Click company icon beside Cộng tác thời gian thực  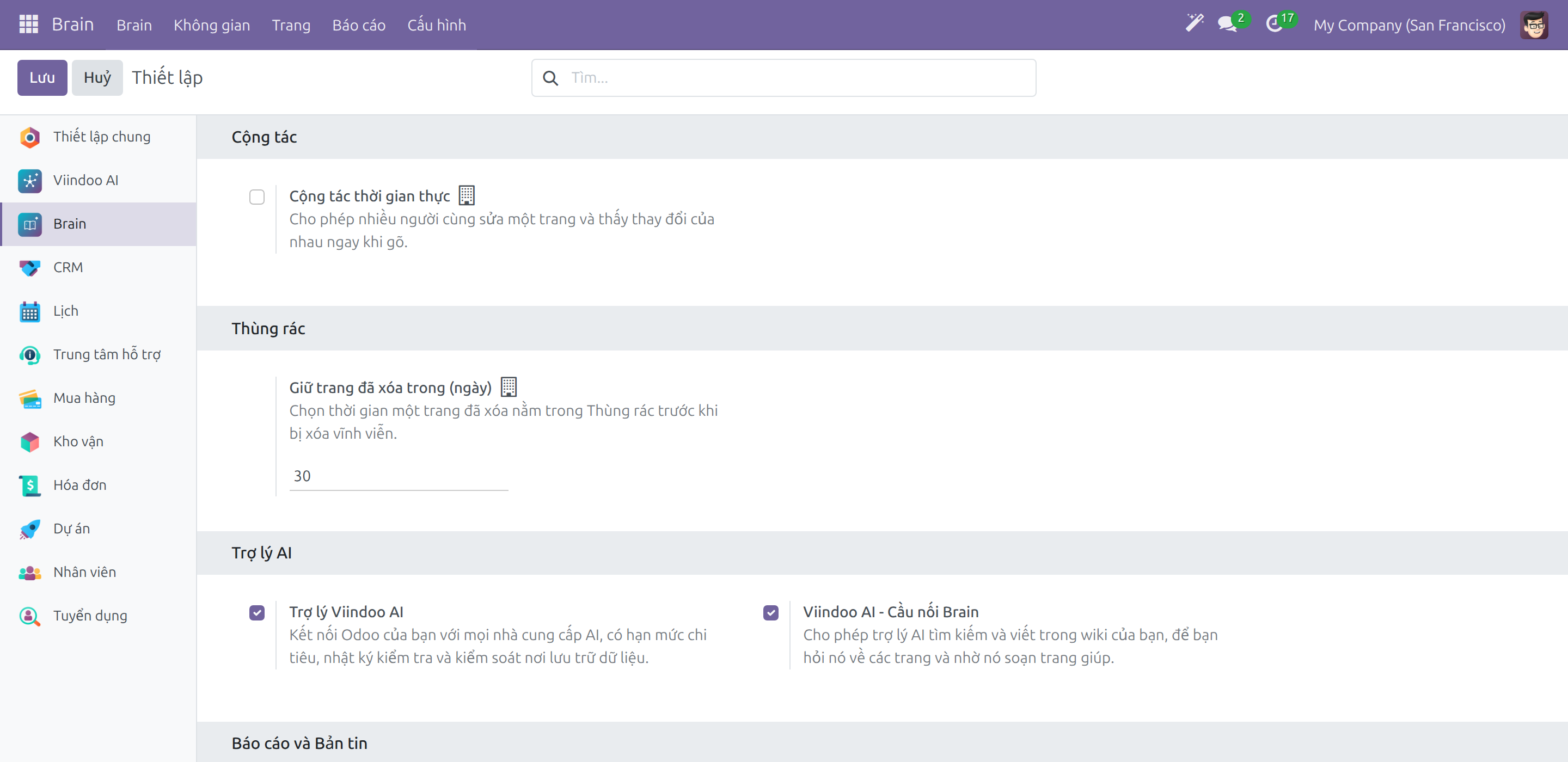(x=466, y=195)
